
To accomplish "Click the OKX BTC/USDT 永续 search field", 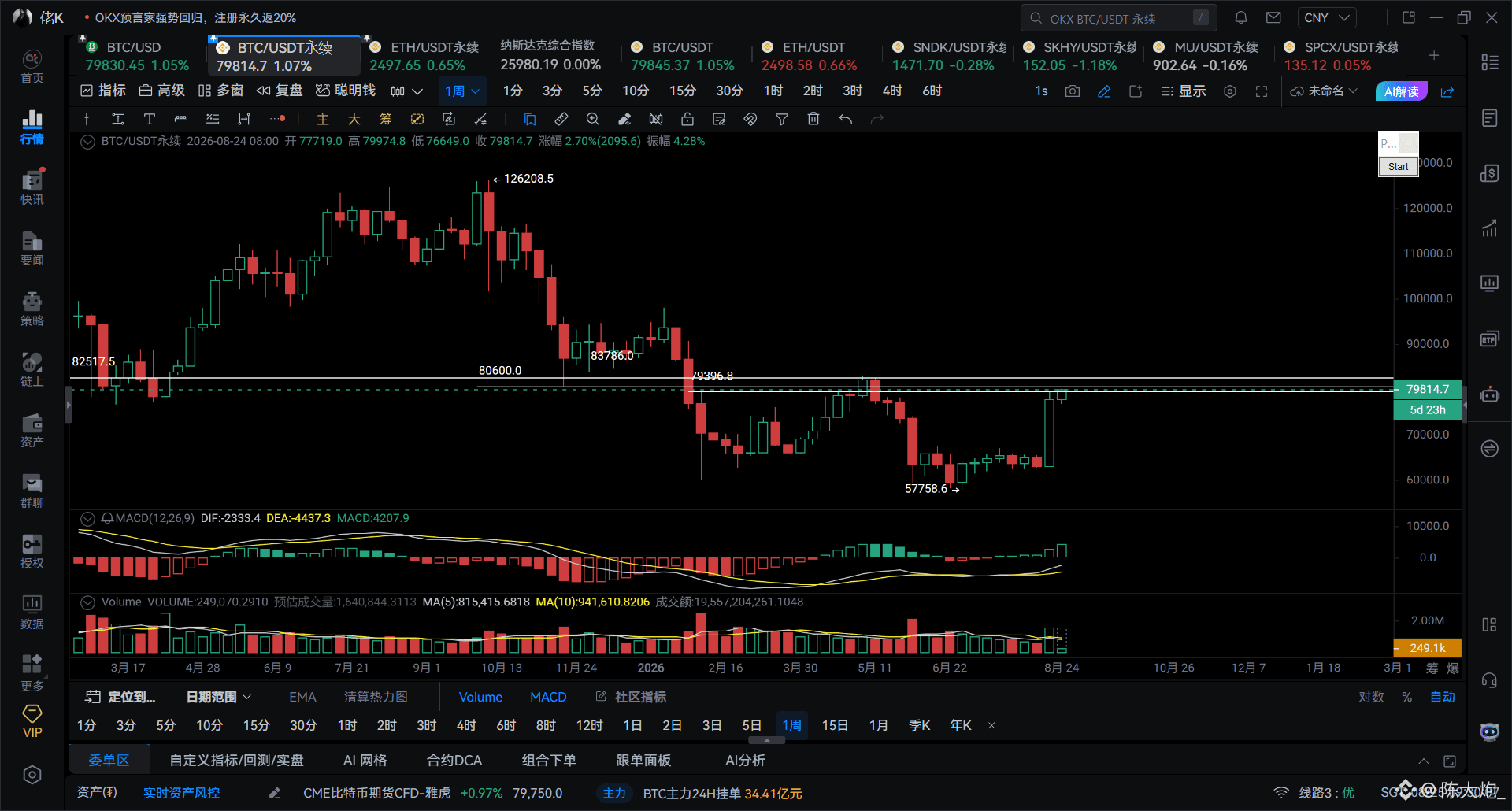I will 1118,17.
